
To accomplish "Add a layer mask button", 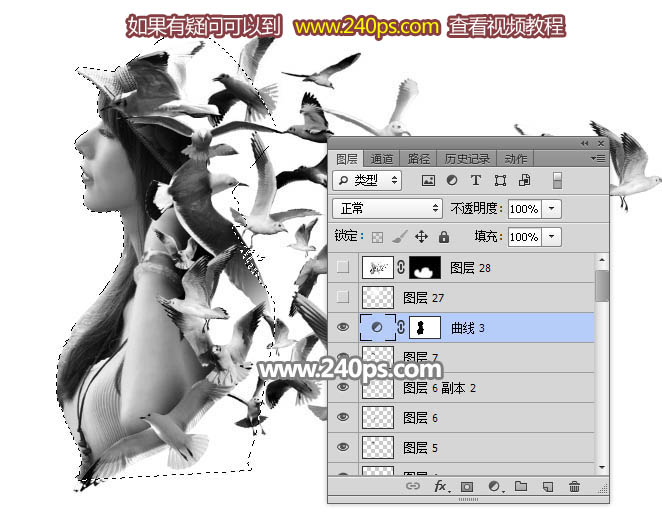I will pyautogui.click(x=467, y=487).
